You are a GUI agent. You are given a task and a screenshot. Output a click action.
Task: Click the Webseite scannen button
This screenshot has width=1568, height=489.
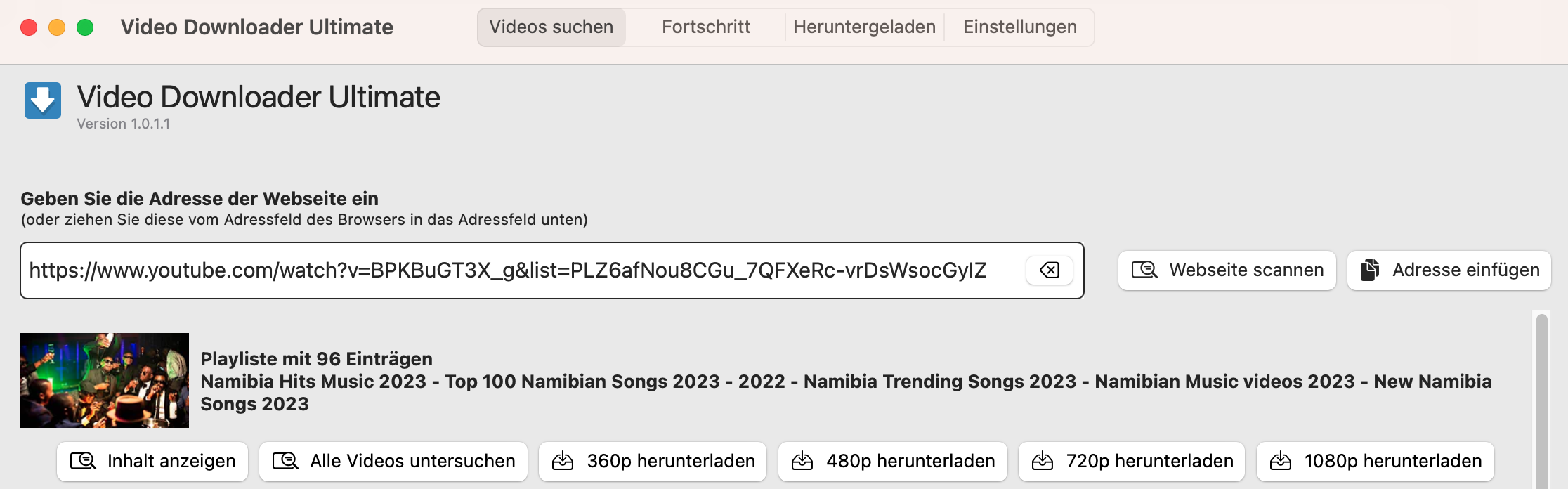(x=1227, y=270)
